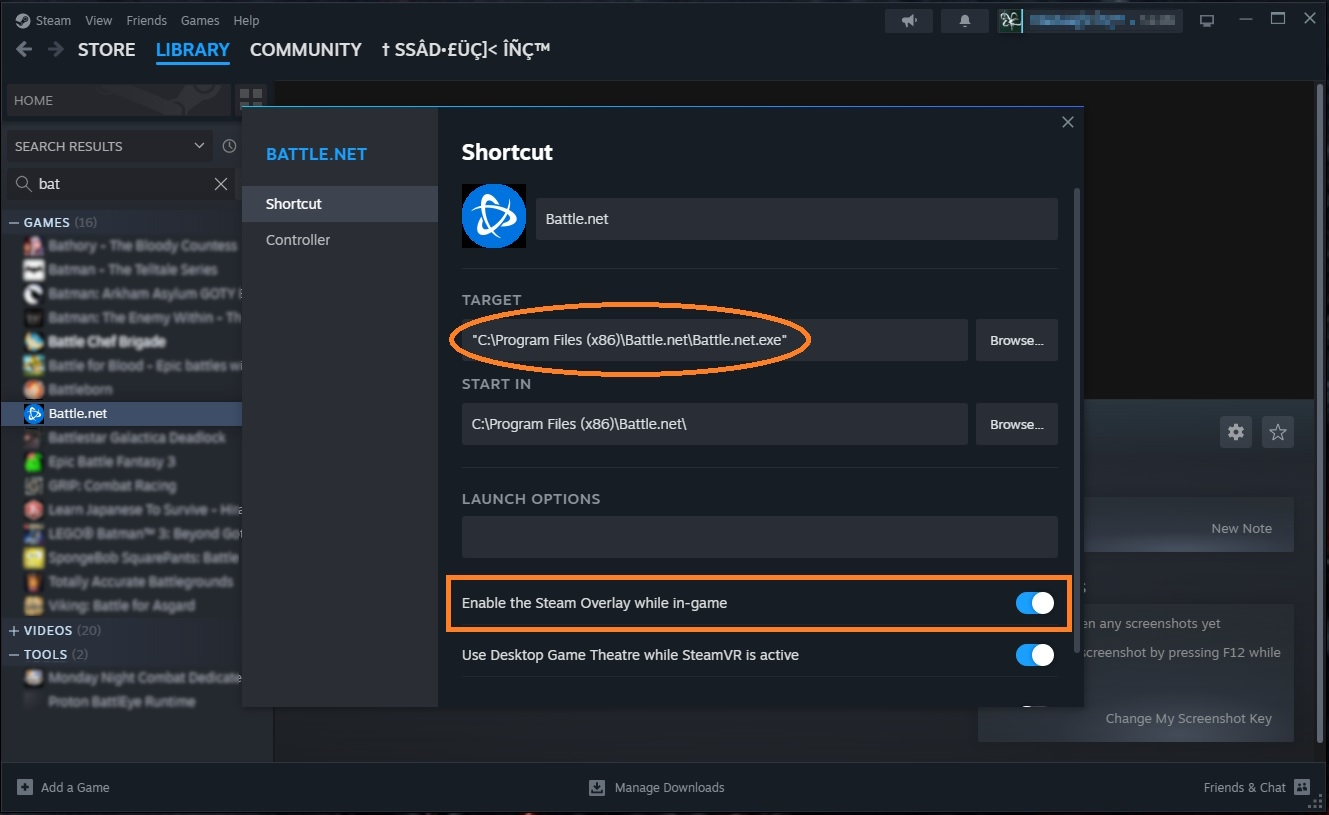Viewport: 1329px width, 815px height.
Task: Click the Steam announcements megaphone icon
Action: click(x=909, y=20)
